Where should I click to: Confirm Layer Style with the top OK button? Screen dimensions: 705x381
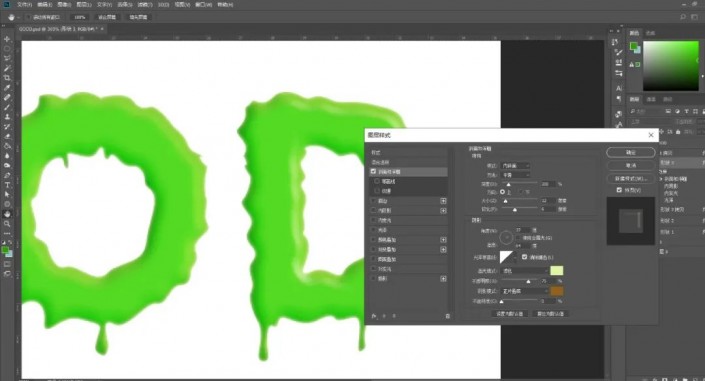(630, 152)
